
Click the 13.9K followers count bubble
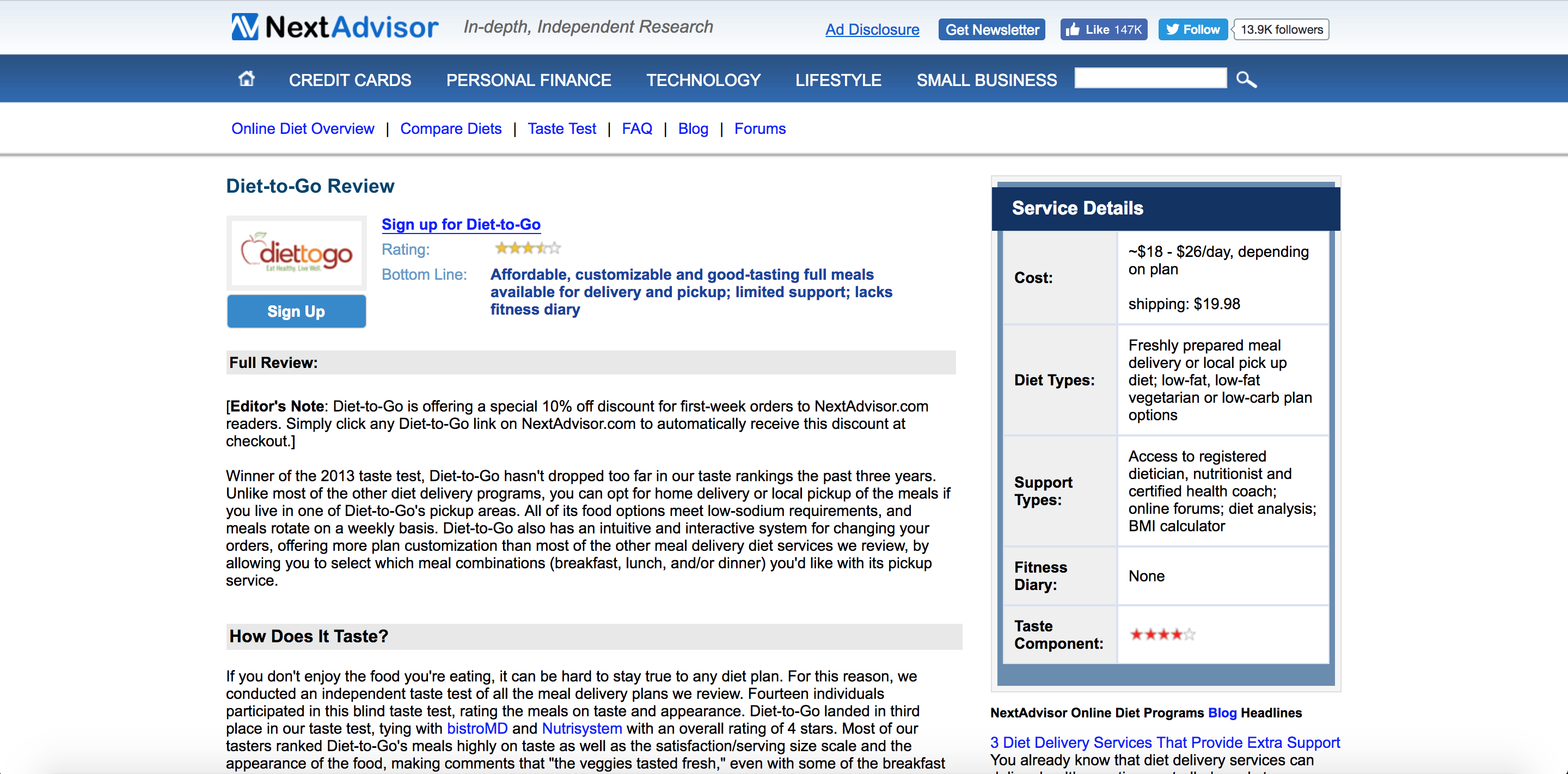point(1281,29)
